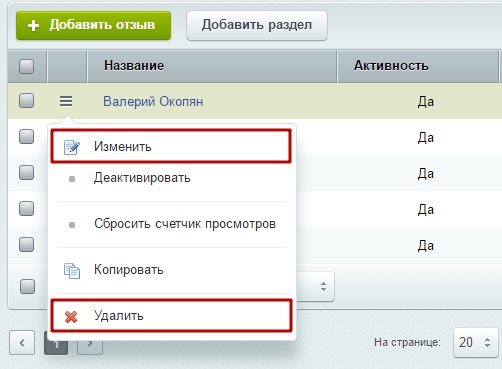Viewport: 502px width, 369px height.
Task: Choose Удалить in the context menu
Action: tap(171, 315)
